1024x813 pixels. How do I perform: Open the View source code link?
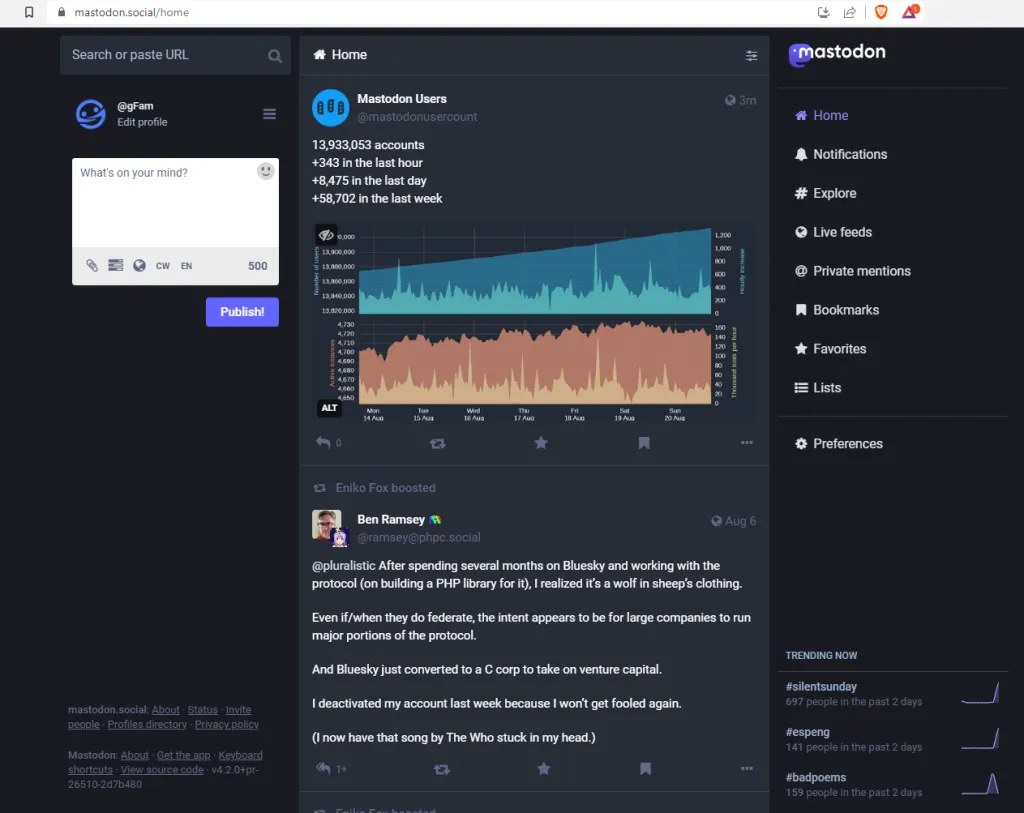click(162, 770)
